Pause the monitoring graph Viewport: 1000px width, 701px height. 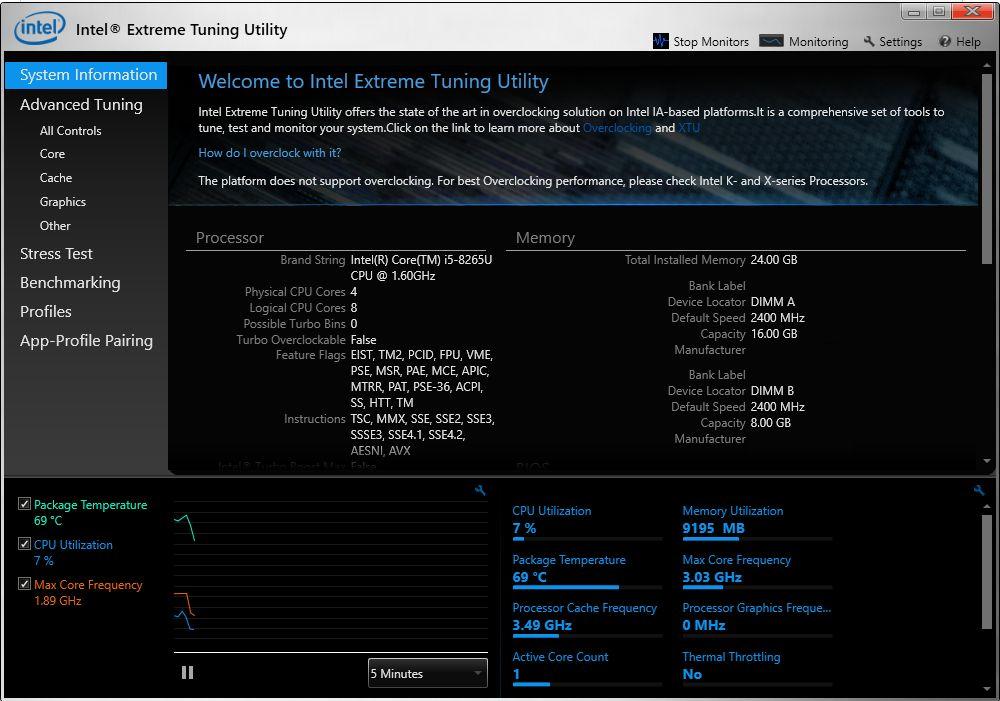(188, 672)
